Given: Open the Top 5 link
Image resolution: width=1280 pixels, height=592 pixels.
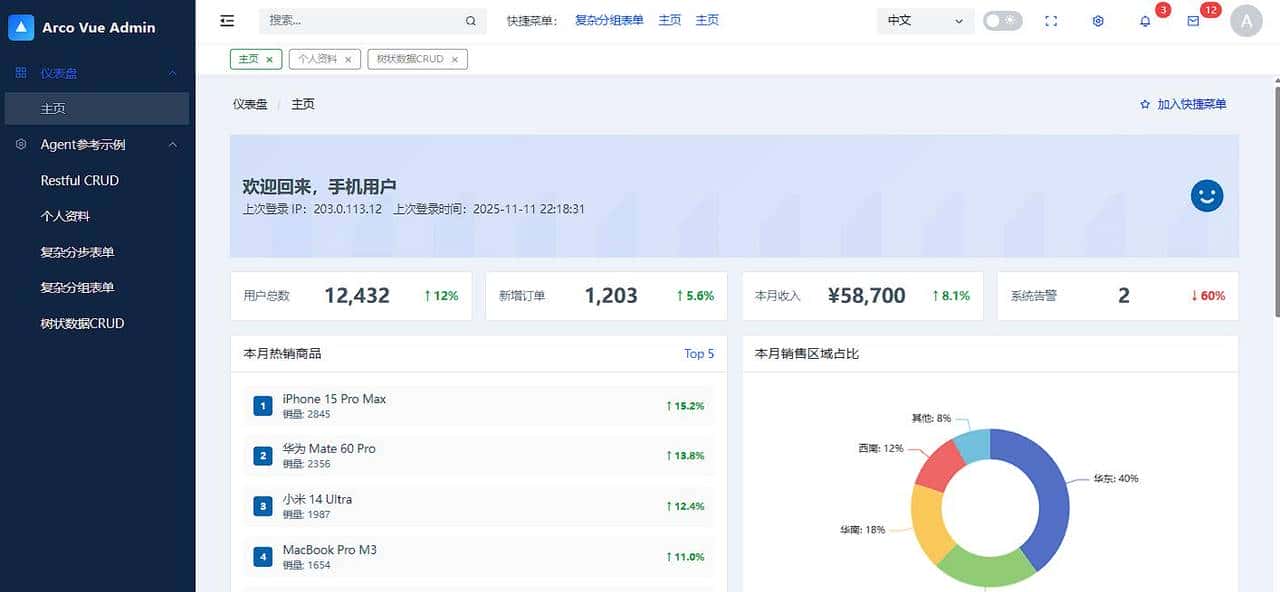Looking at the screenshot, I should pos(698,353).
